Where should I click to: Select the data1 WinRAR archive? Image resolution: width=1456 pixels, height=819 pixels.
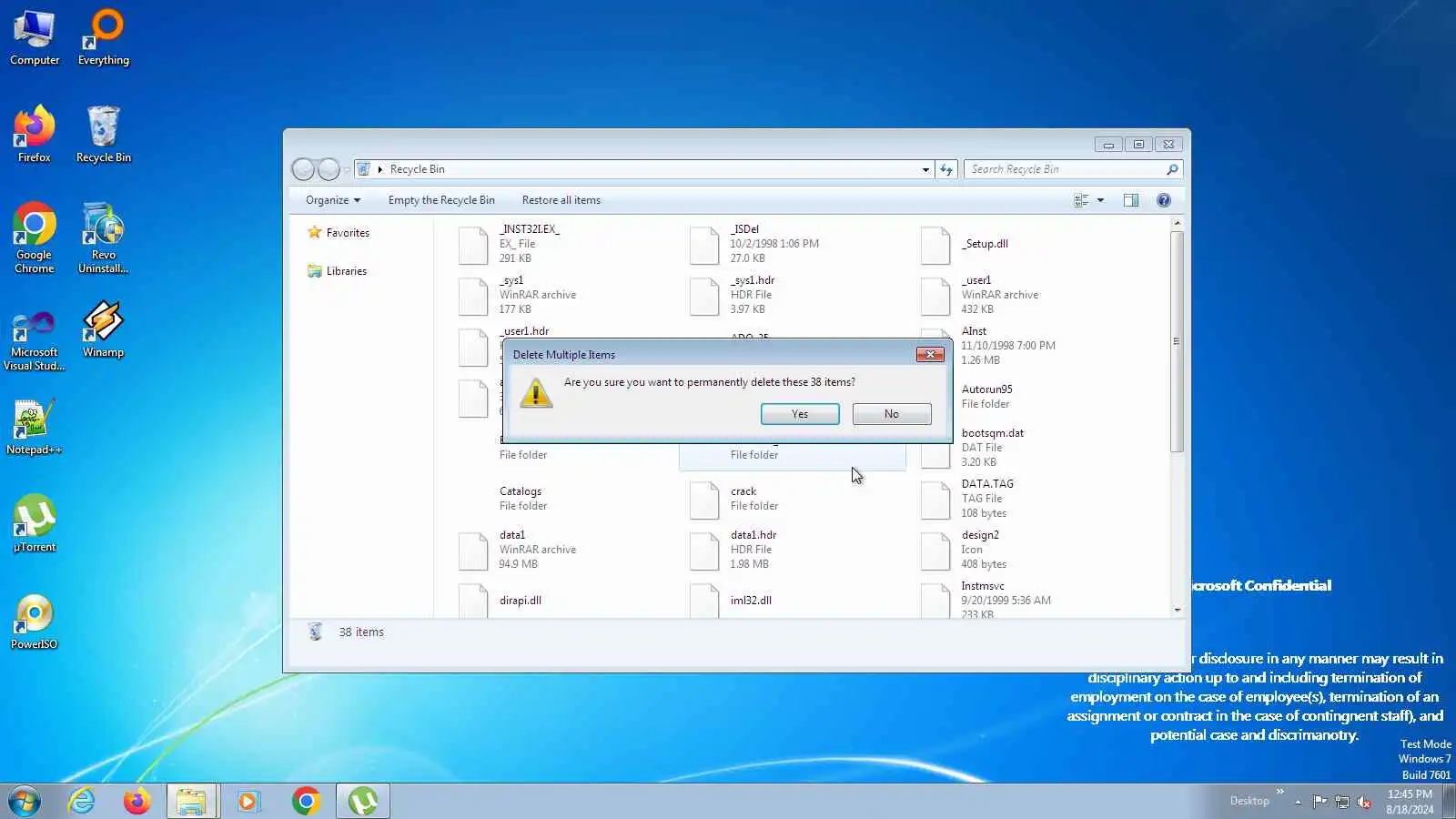561,550
